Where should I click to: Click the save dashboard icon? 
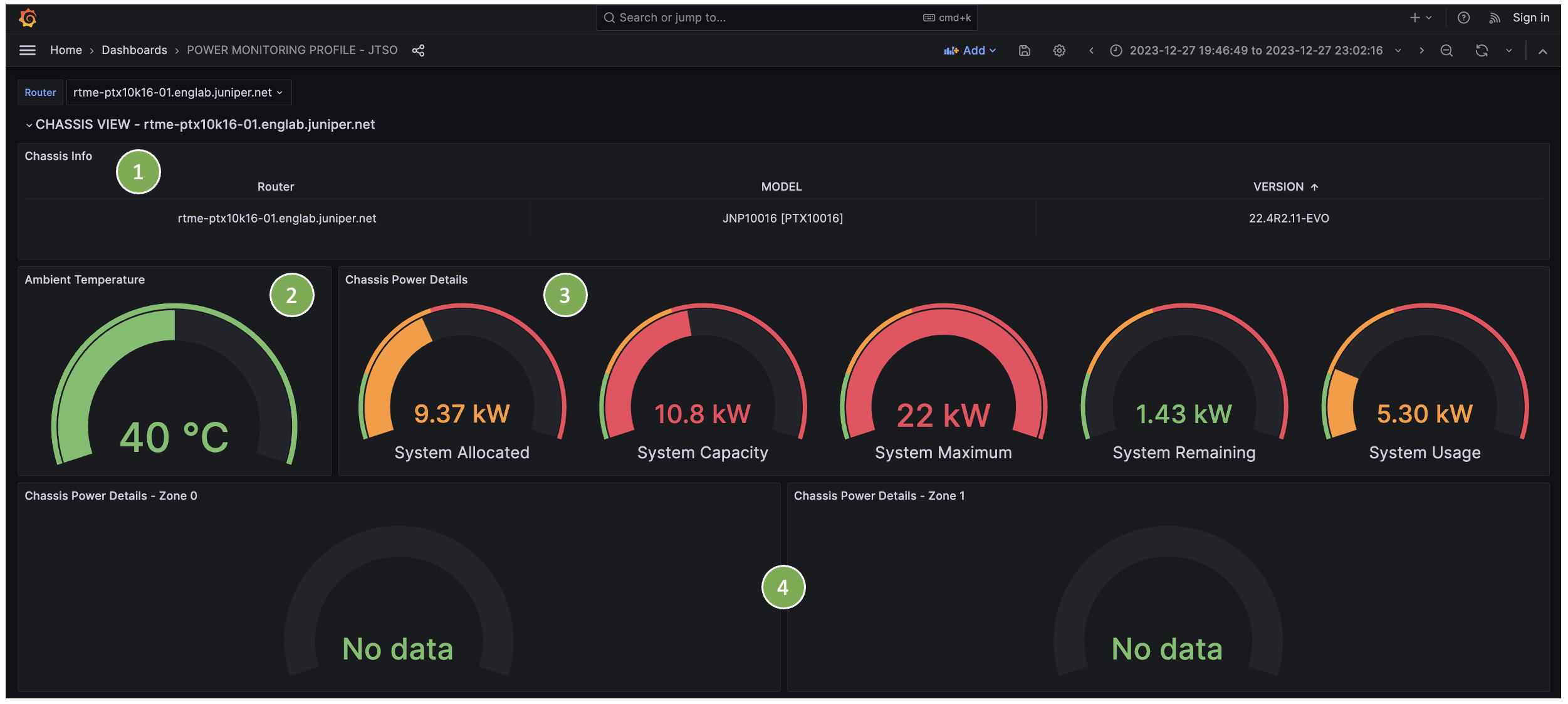tap(1025, 51)
